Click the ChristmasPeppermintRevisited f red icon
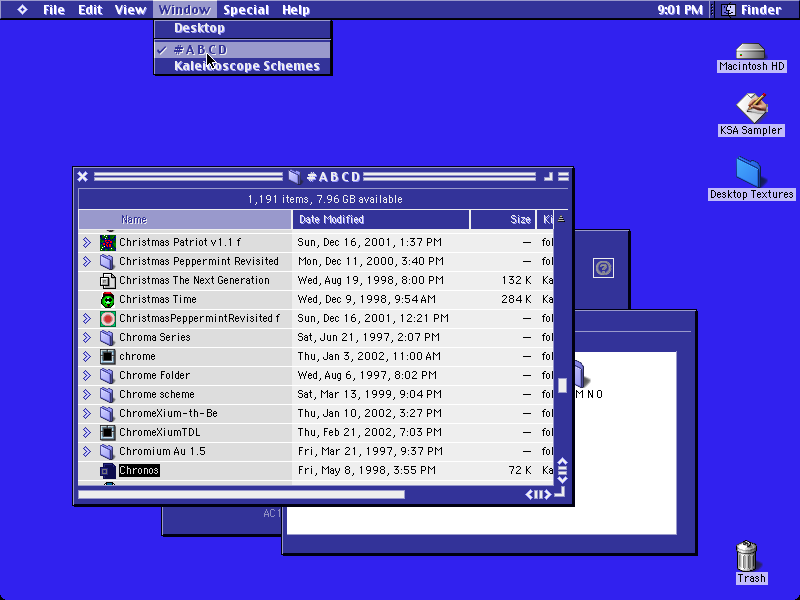Viewport: 800px width, 600px height. click(x=107, y=318)
